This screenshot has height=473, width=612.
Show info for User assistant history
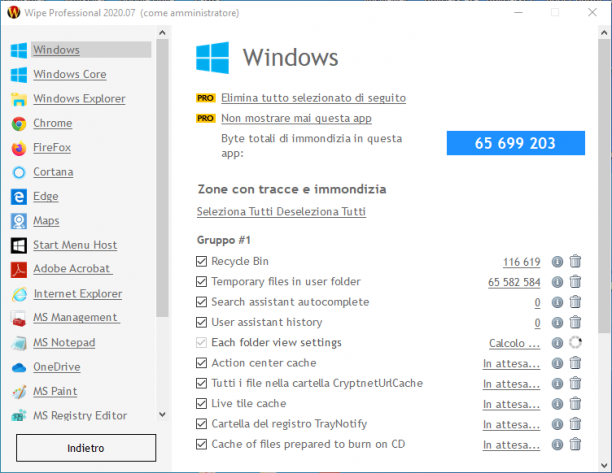pyautogui.click(x=557, y=322)
